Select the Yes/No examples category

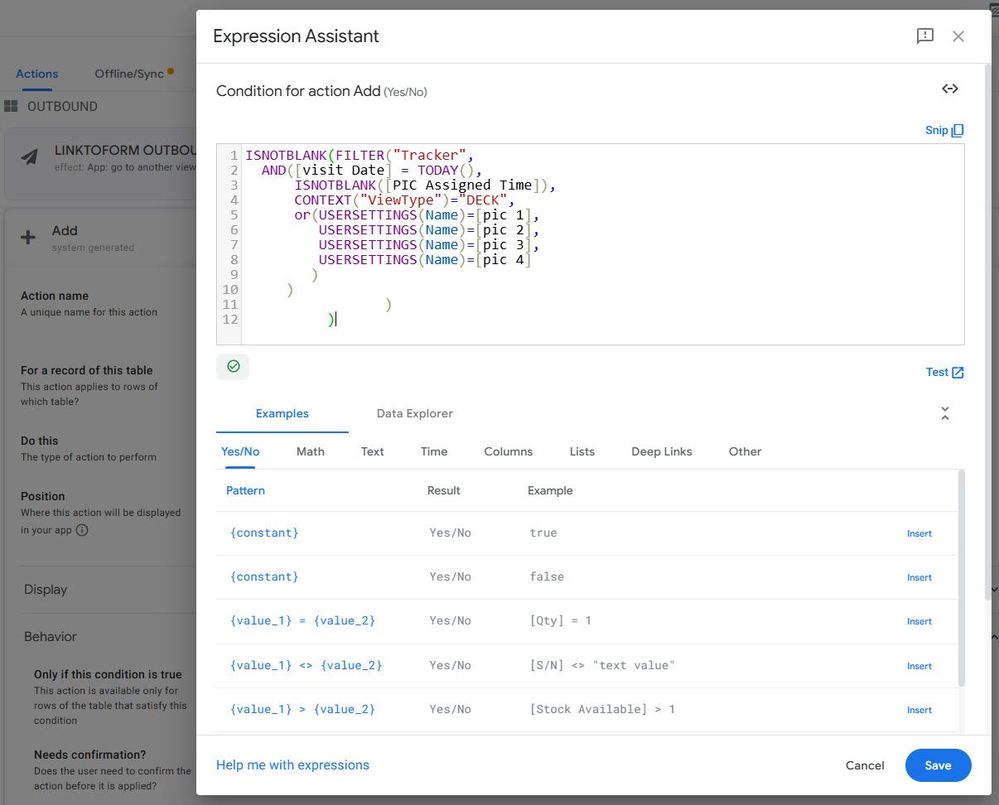(240, 452)
